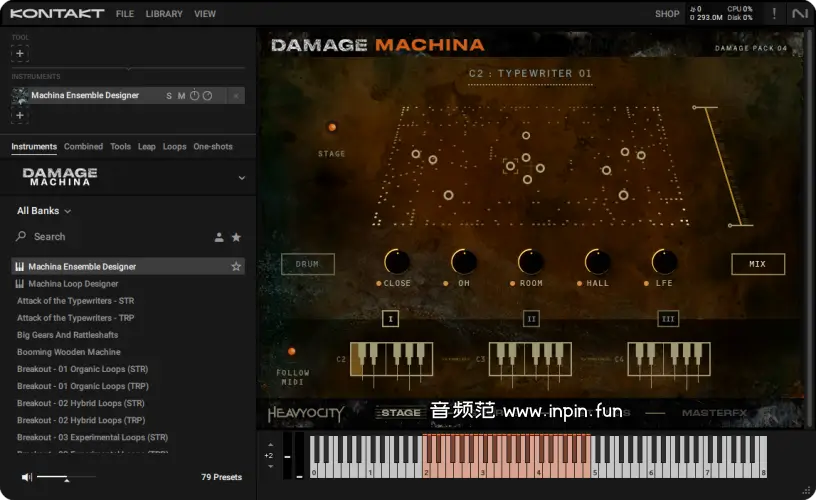Click the magnifier search icon
This screenshot has height=500, width=816.
[x=21, y=236]
